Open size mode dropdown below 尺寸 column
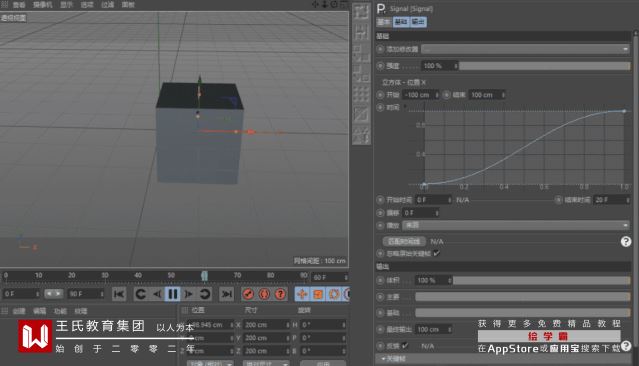The width and height of the screenshot is (639, 366). pos(266,363)
